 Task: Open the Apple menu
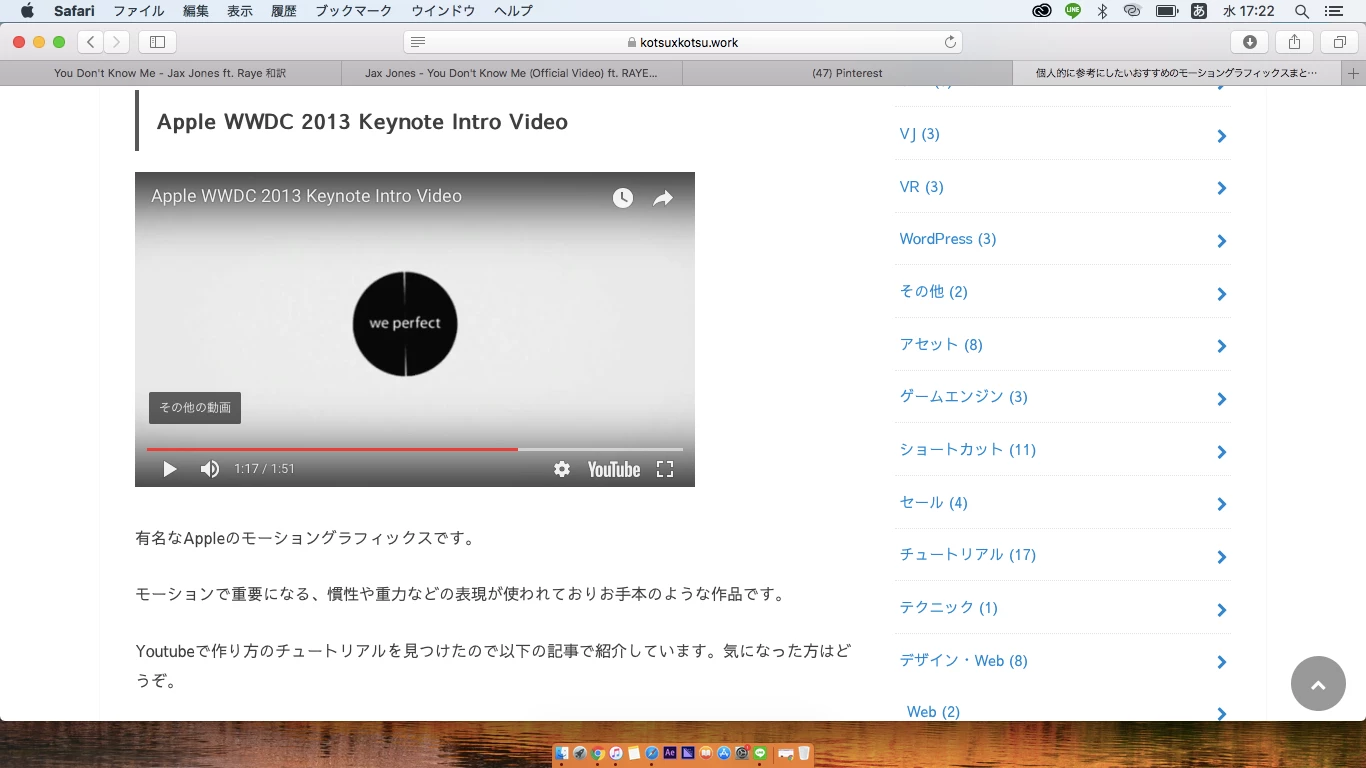[x=27, y=11]
